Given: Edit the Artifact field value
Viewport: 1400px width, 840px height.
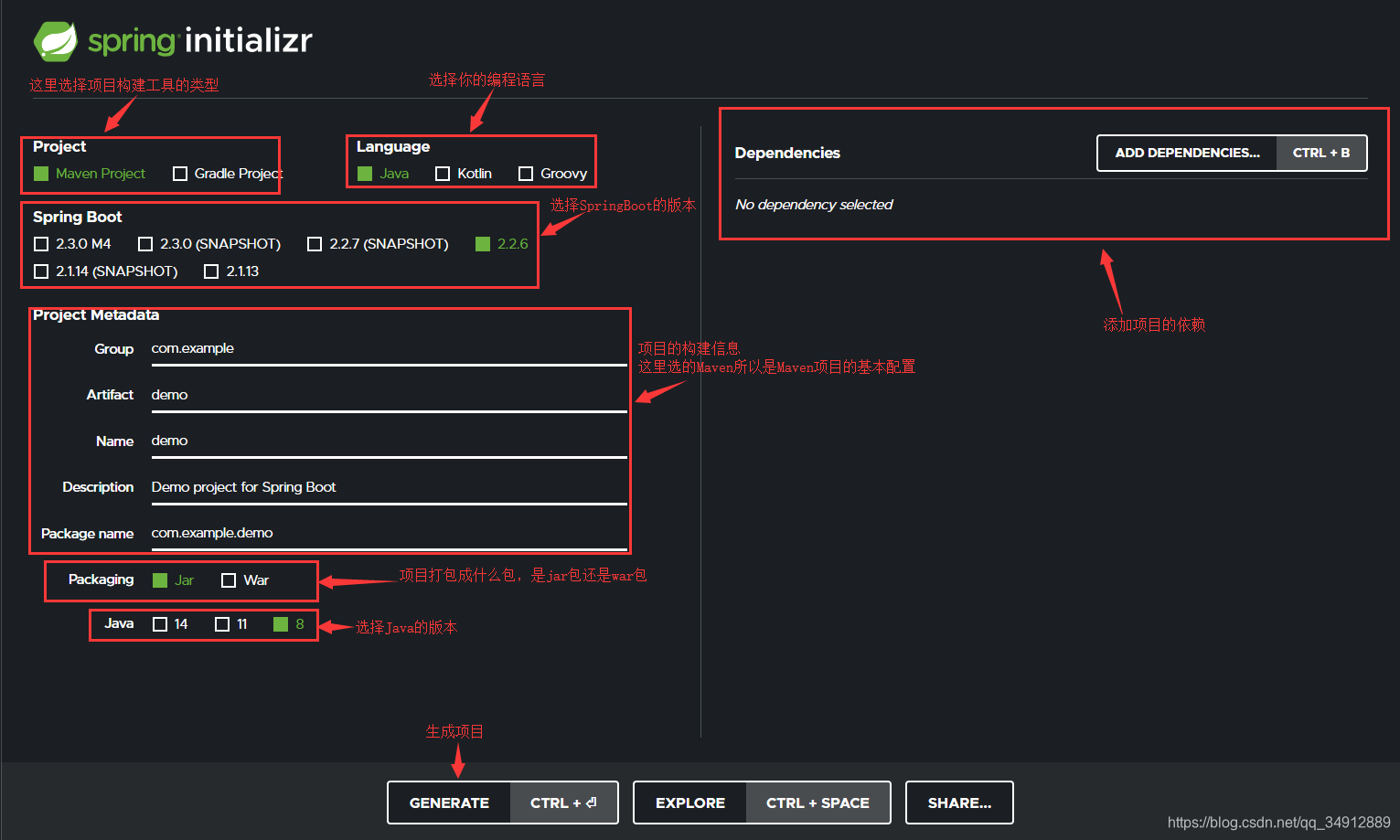Looking at the screenshot, I should point(389,395).
